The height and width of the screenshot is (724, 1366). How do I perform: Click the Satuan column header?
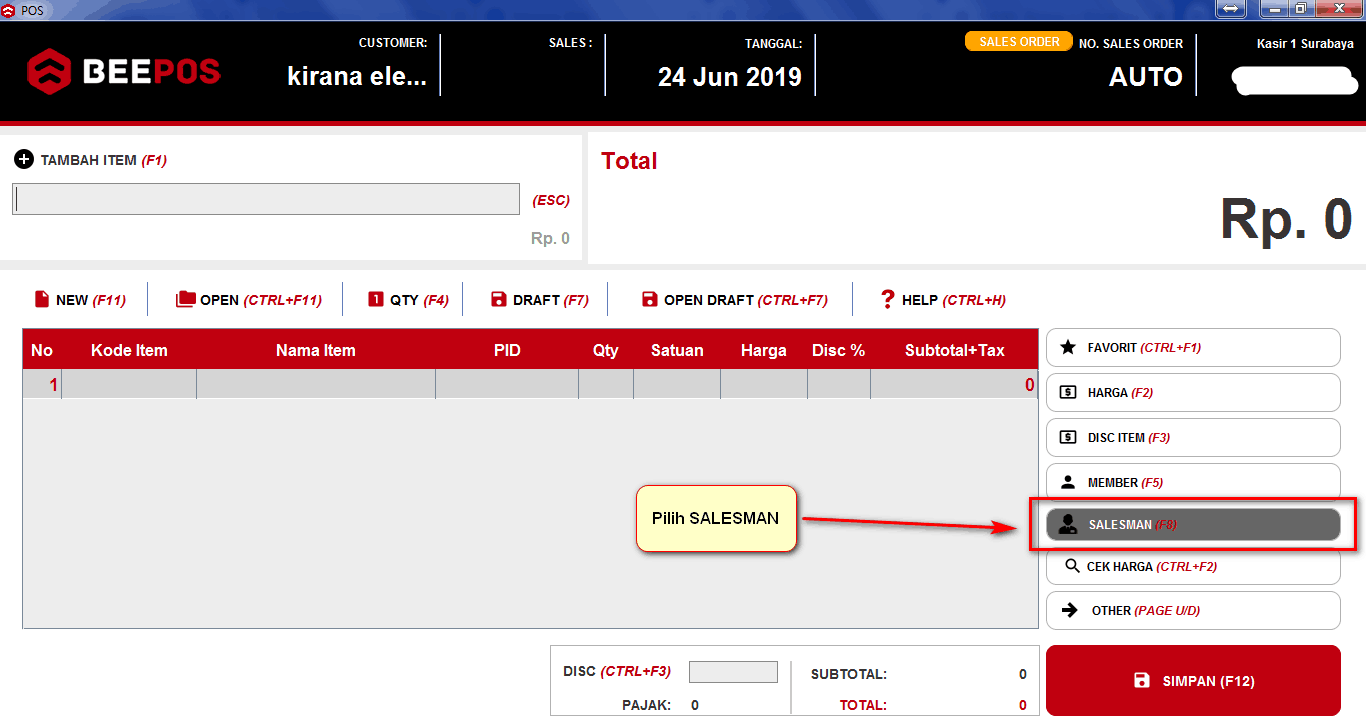677,350
